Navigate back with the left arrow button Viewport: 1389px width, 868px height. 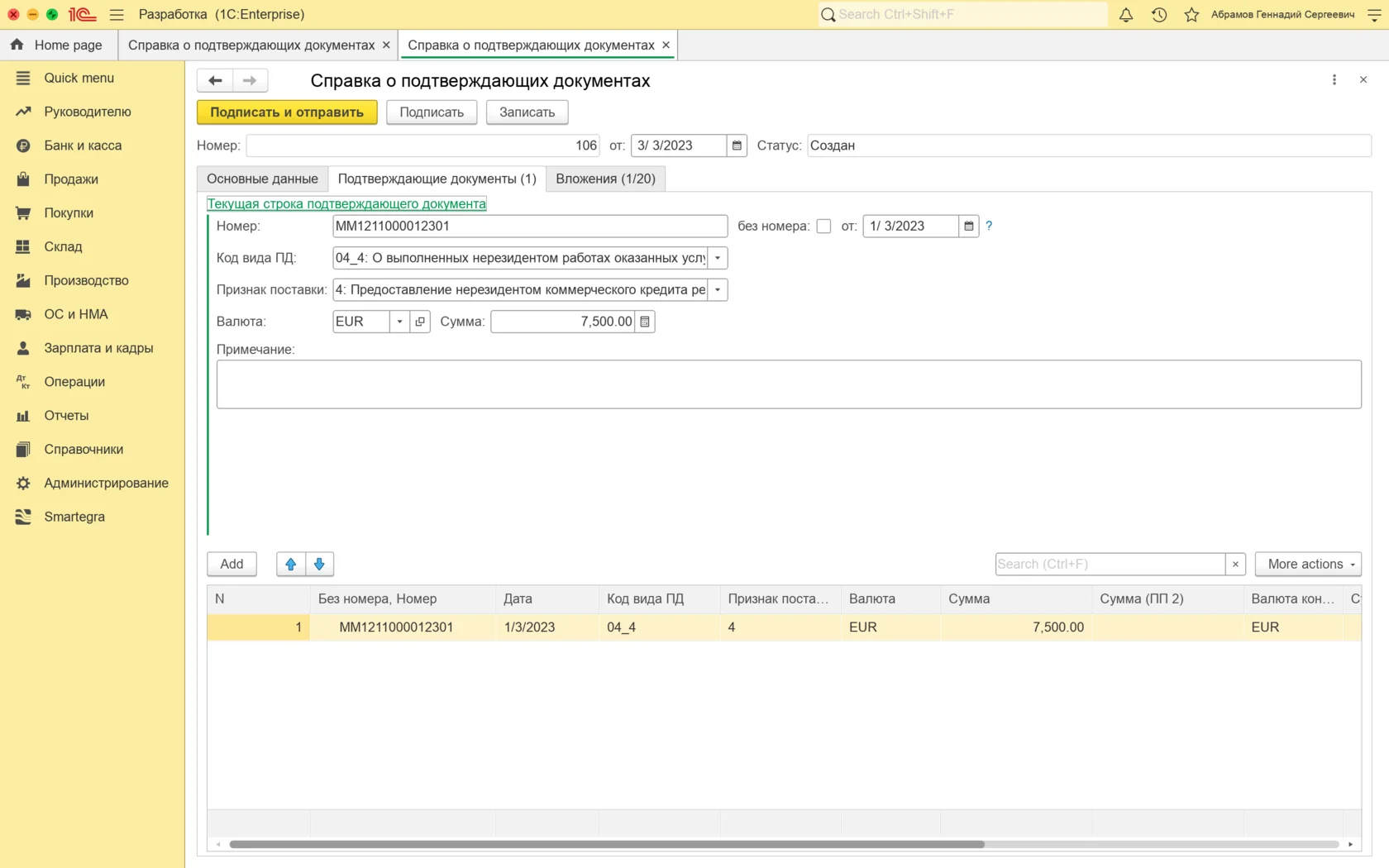coord(215,80)
